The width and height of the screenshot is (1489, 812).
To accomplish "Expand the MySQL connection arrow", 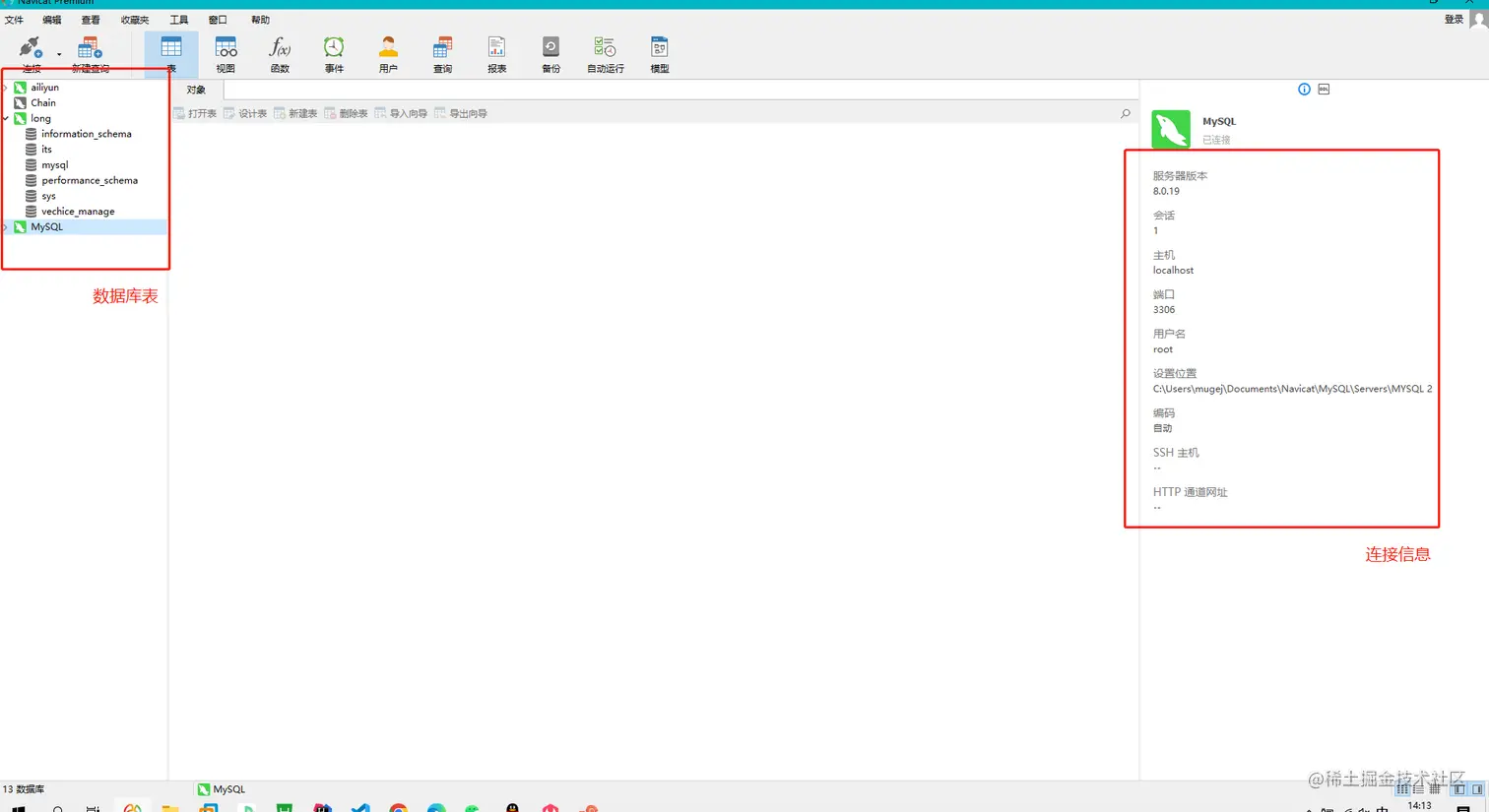I will pos(6,227).
